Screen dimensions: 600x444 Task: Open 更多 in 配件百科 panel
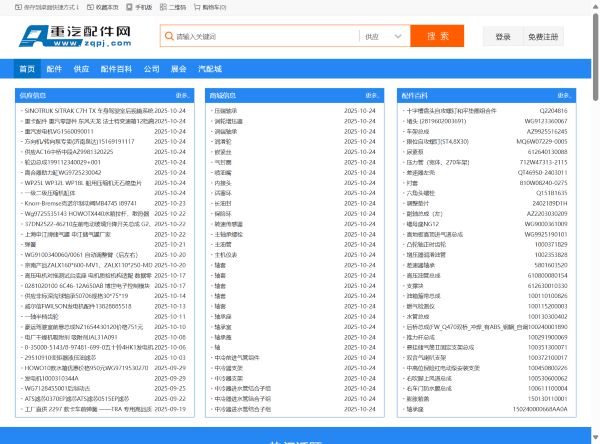point(573,95)
